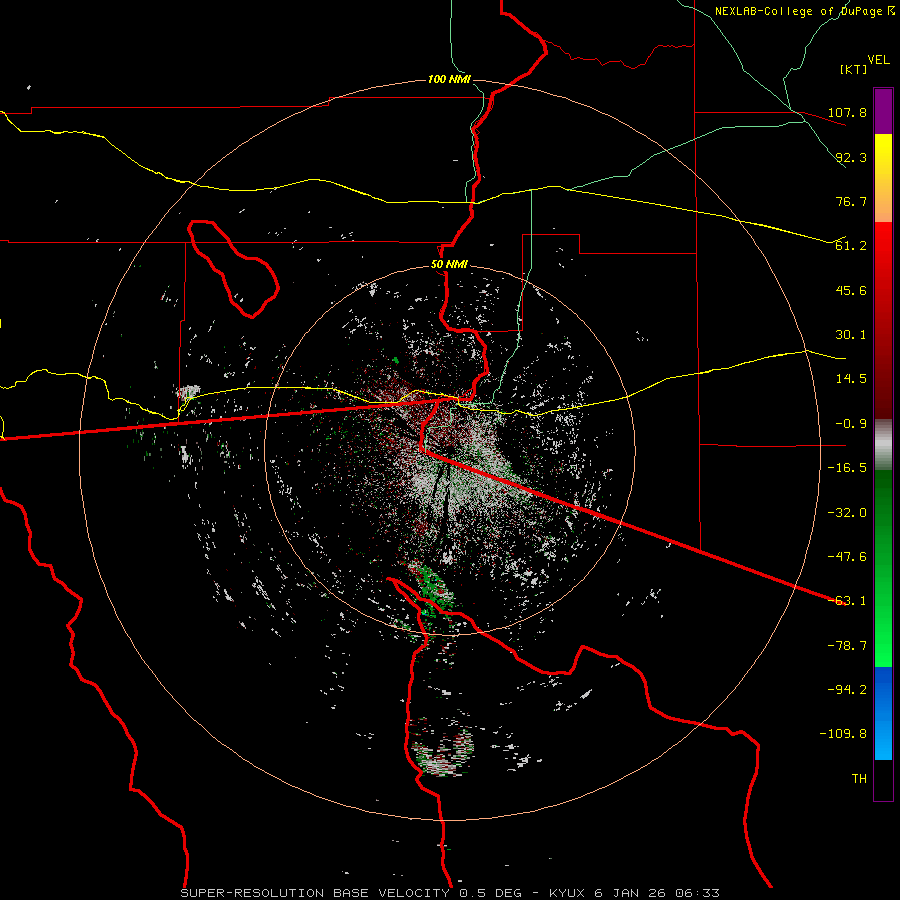Image resolution: width=900 pixels, height=900 pixels.
Task: Select the -78.7 legend value
Action: pos(848,646)
